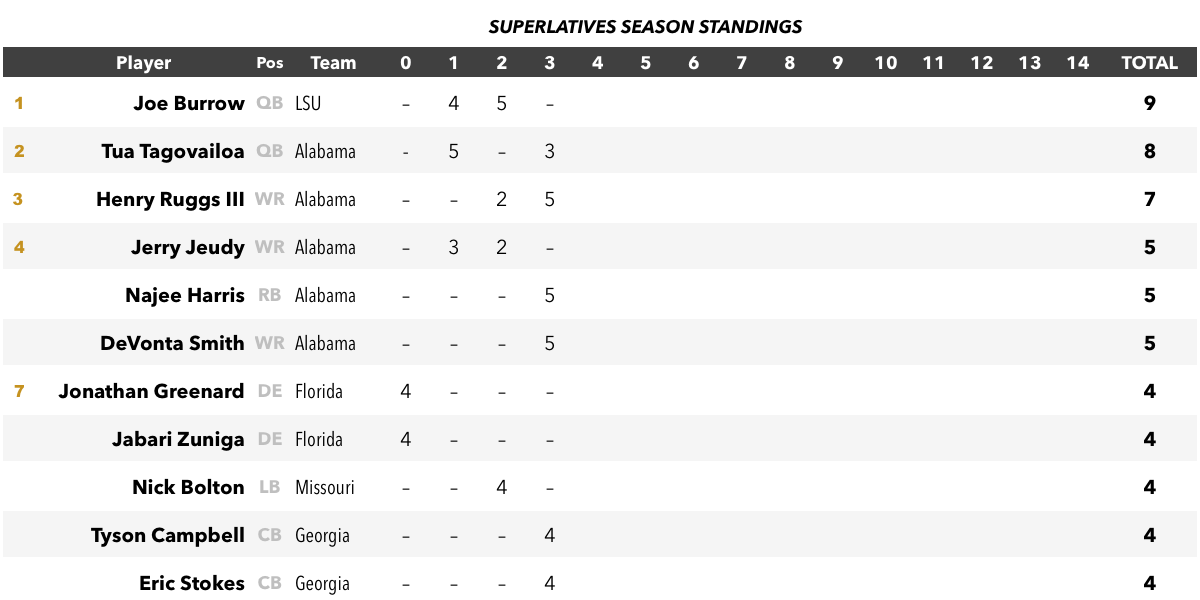This screenshot has width=1200, height=600.
Task: Select the week 14 column header
Action: tap(1078, 63)
